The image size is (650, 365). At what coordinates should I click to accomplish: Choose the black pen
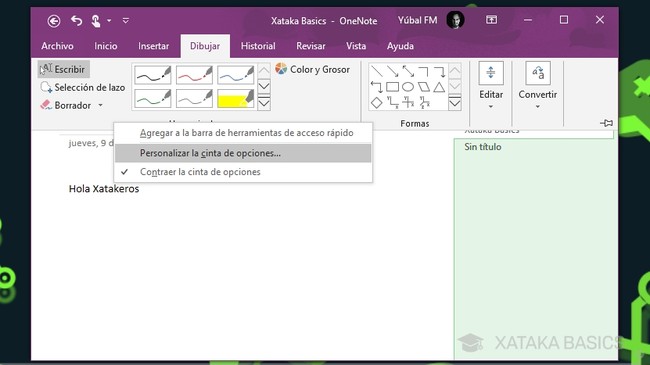(x=153, y=75)
